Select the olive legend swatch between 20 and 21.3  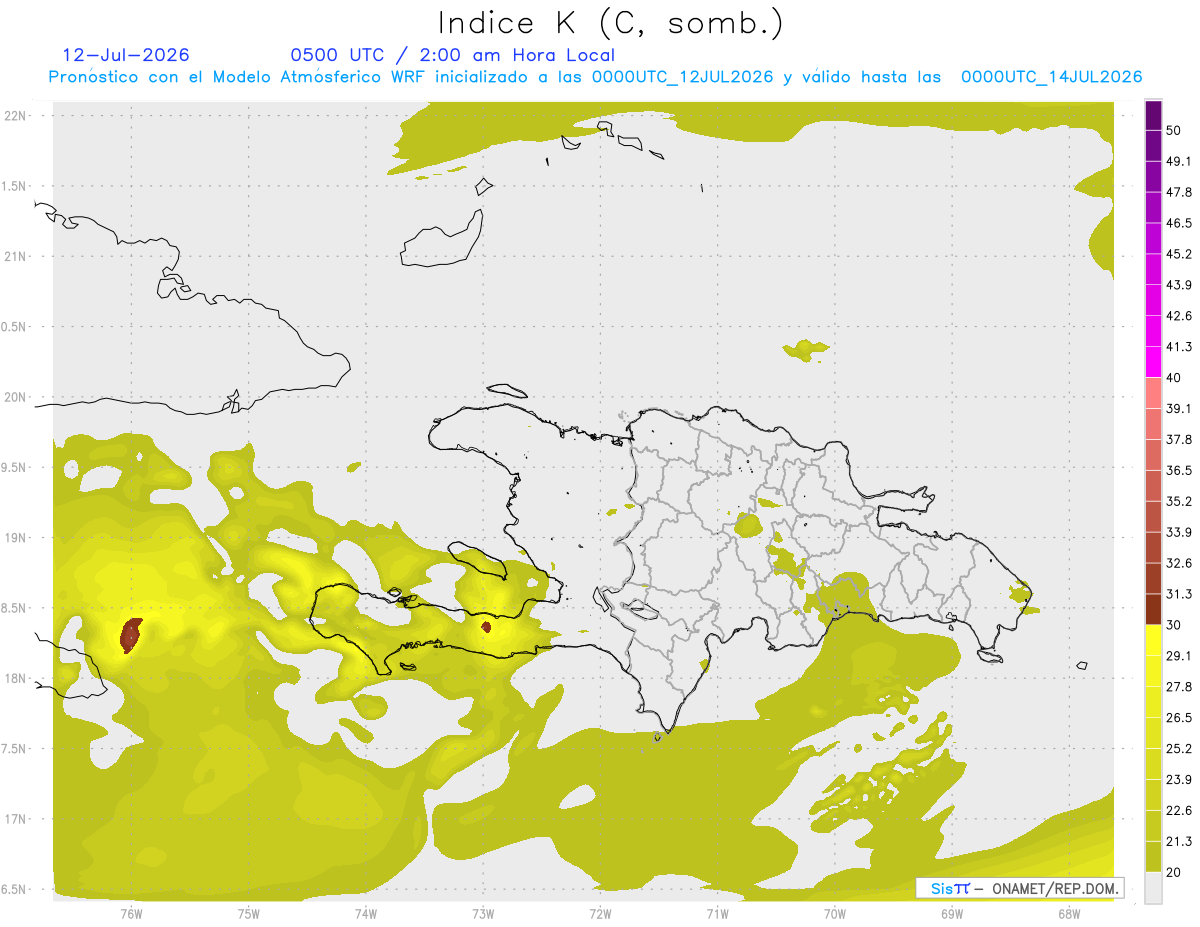click(x=1153, y=858)
